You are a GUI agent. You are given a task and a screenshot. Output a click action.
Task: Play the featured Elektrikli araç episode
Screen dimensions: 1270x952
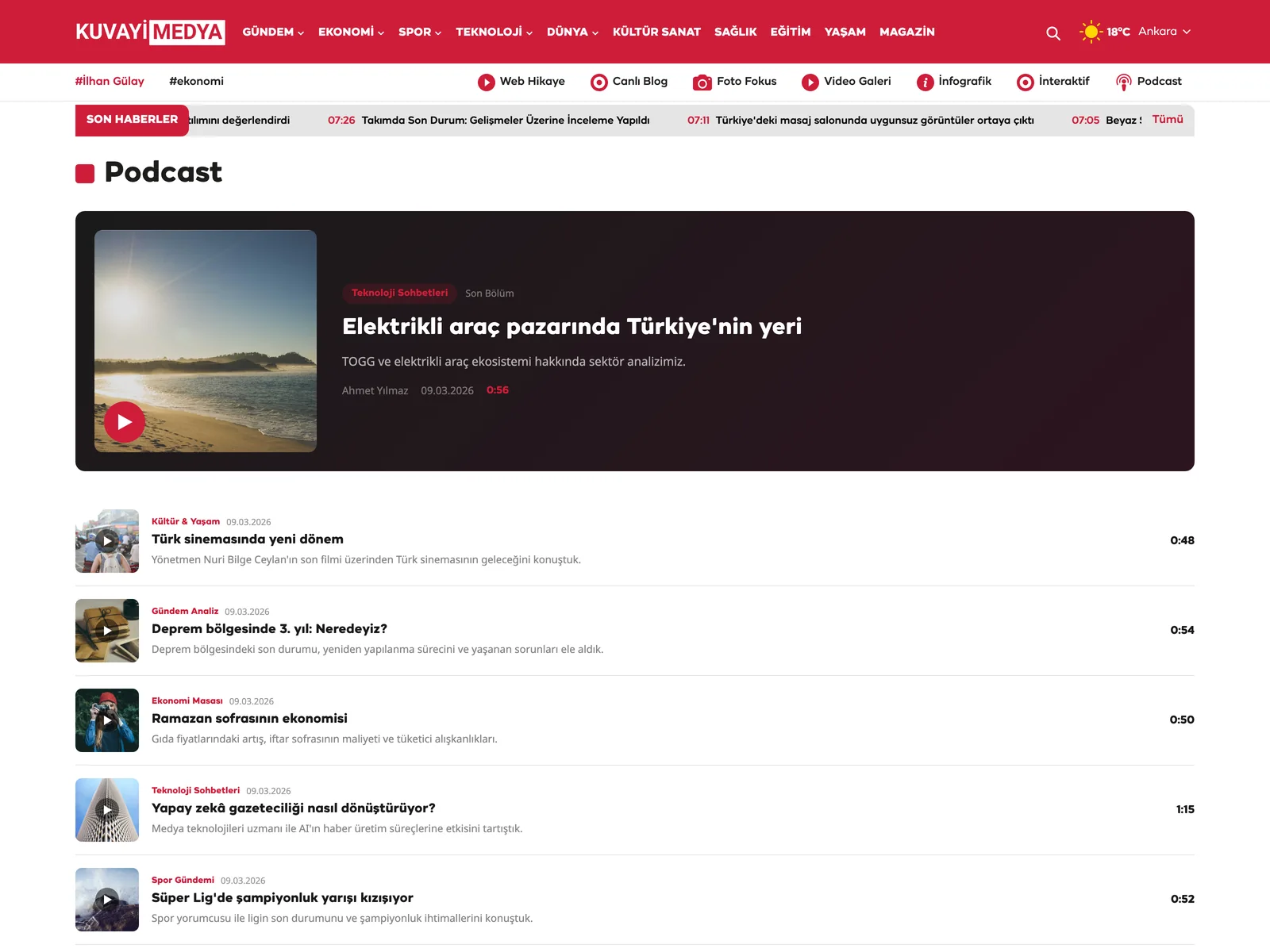pos(125,422)
